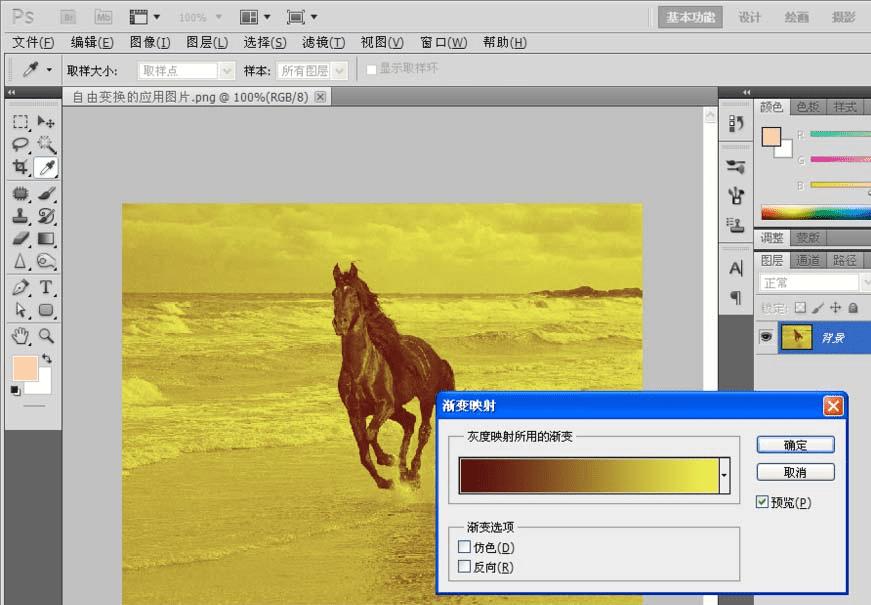
Task: Switch to the 基本功能 workspace
Action: tap(690, 17)
